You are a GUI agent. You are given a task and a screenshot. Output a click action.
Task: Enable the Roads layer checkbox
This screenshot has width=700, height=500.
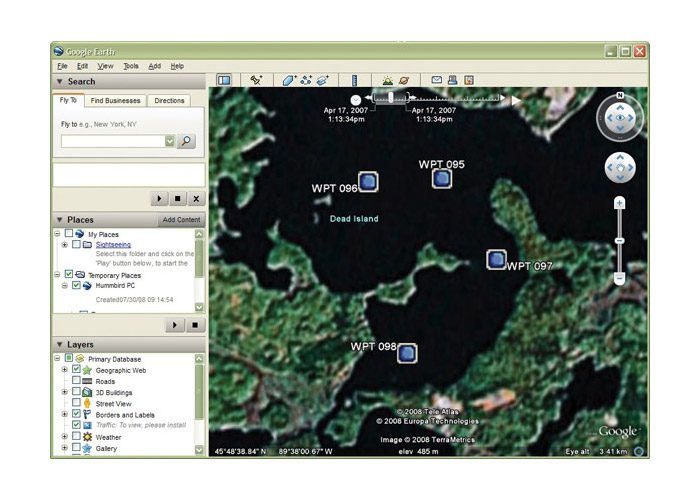click(76, 380)
